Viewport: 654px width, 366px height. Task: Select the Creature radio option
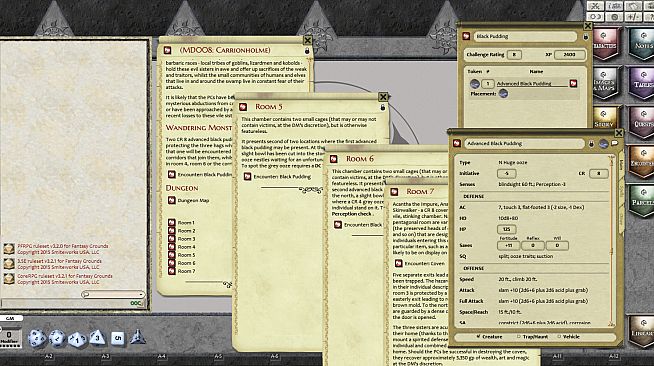479,336
